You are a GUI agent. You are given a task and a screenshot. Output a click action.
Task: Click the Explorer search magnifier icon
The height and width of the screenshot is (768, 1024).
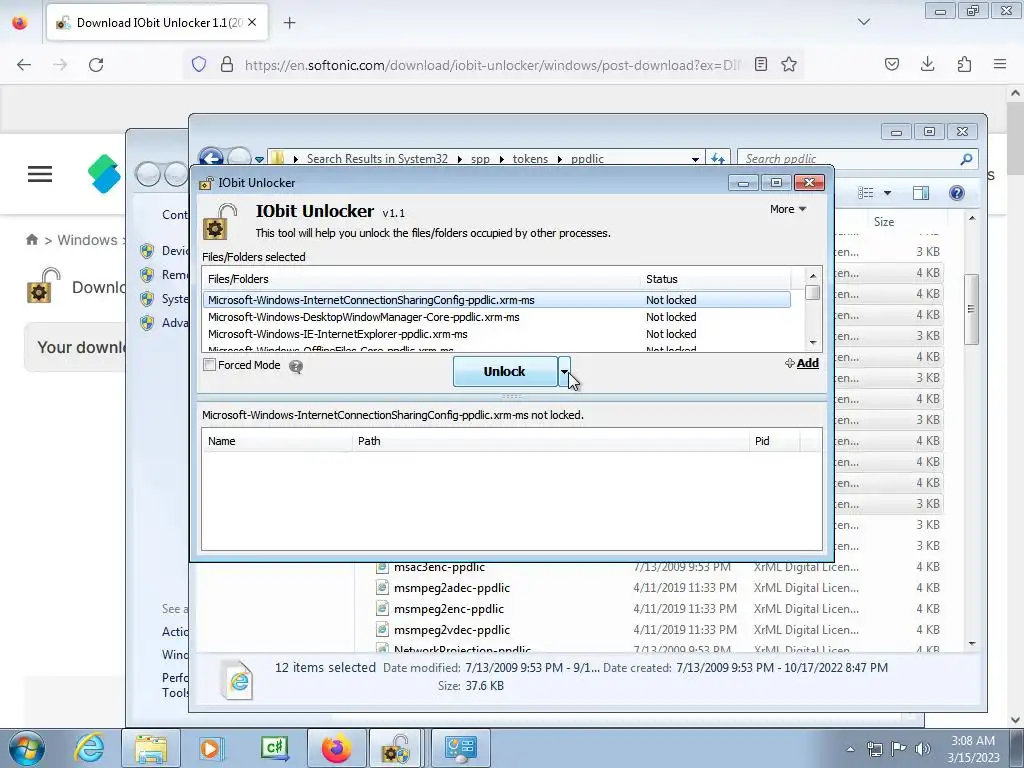click(x=967, y=159)
